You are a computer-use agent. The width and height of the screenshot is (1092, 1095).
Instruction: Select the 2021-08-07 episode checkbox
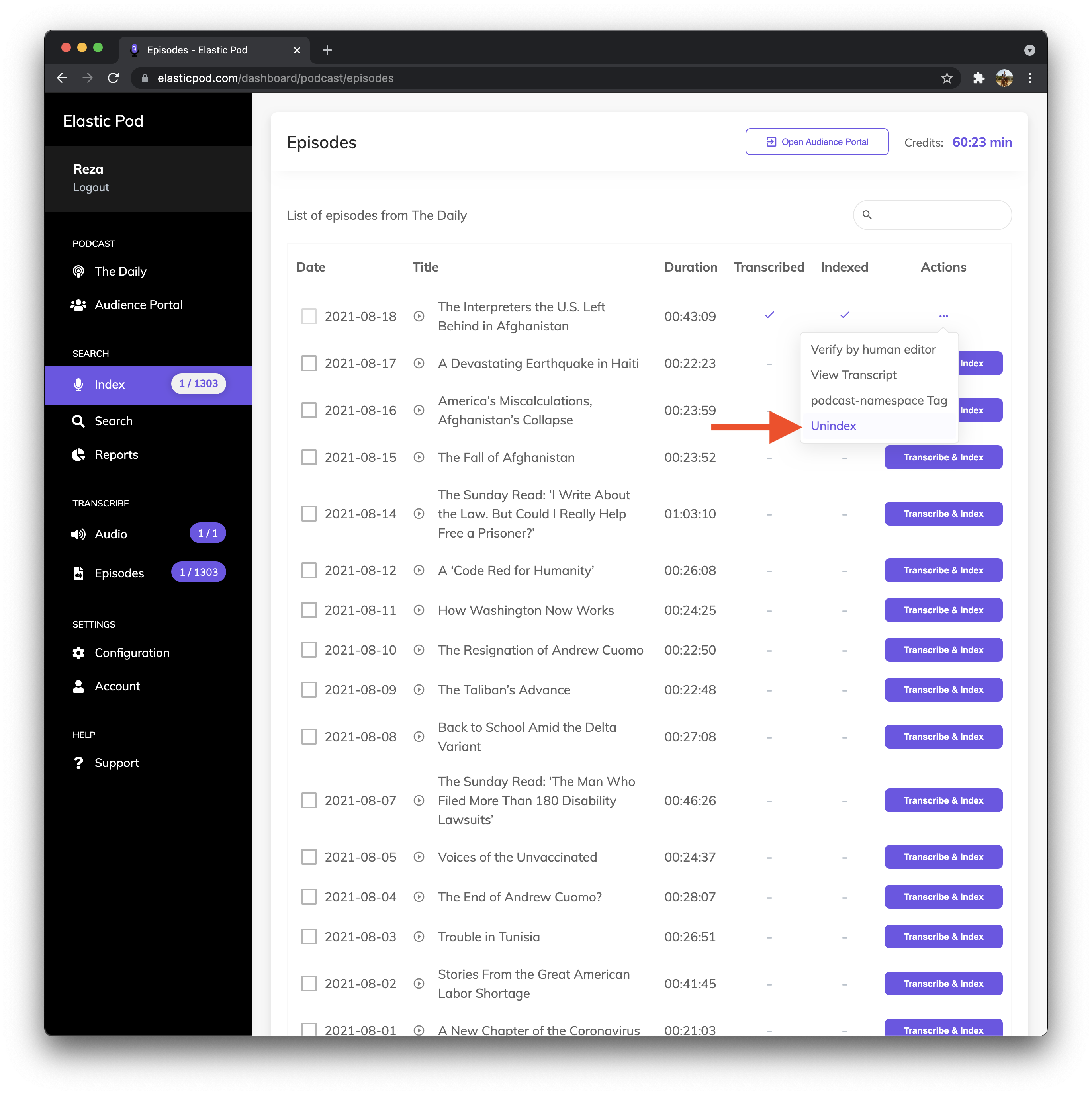pyautogui.click(x=309, y=801)
